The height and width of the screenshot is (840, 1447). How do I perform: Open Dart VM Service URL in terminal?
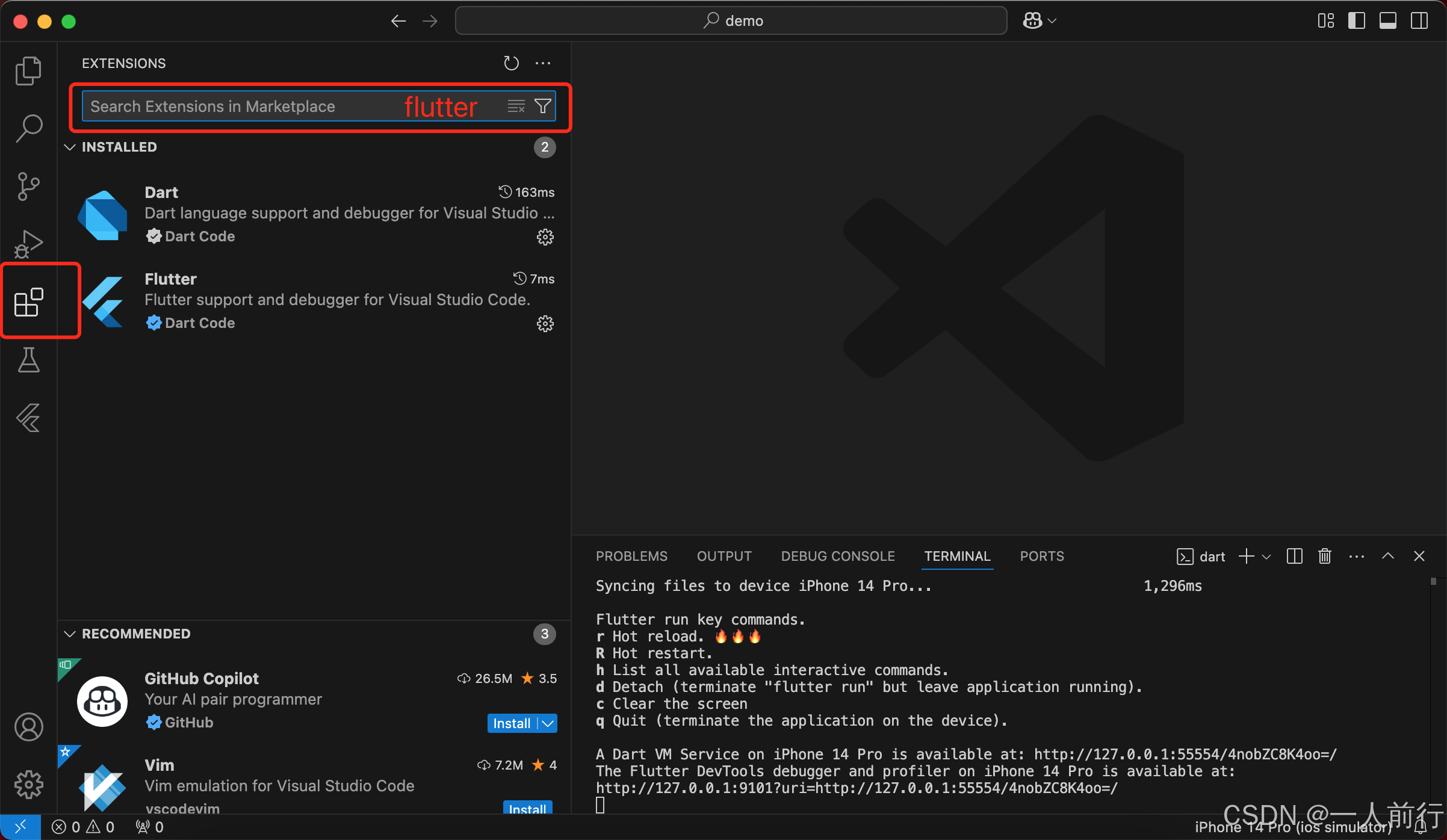click(1185, 755)
